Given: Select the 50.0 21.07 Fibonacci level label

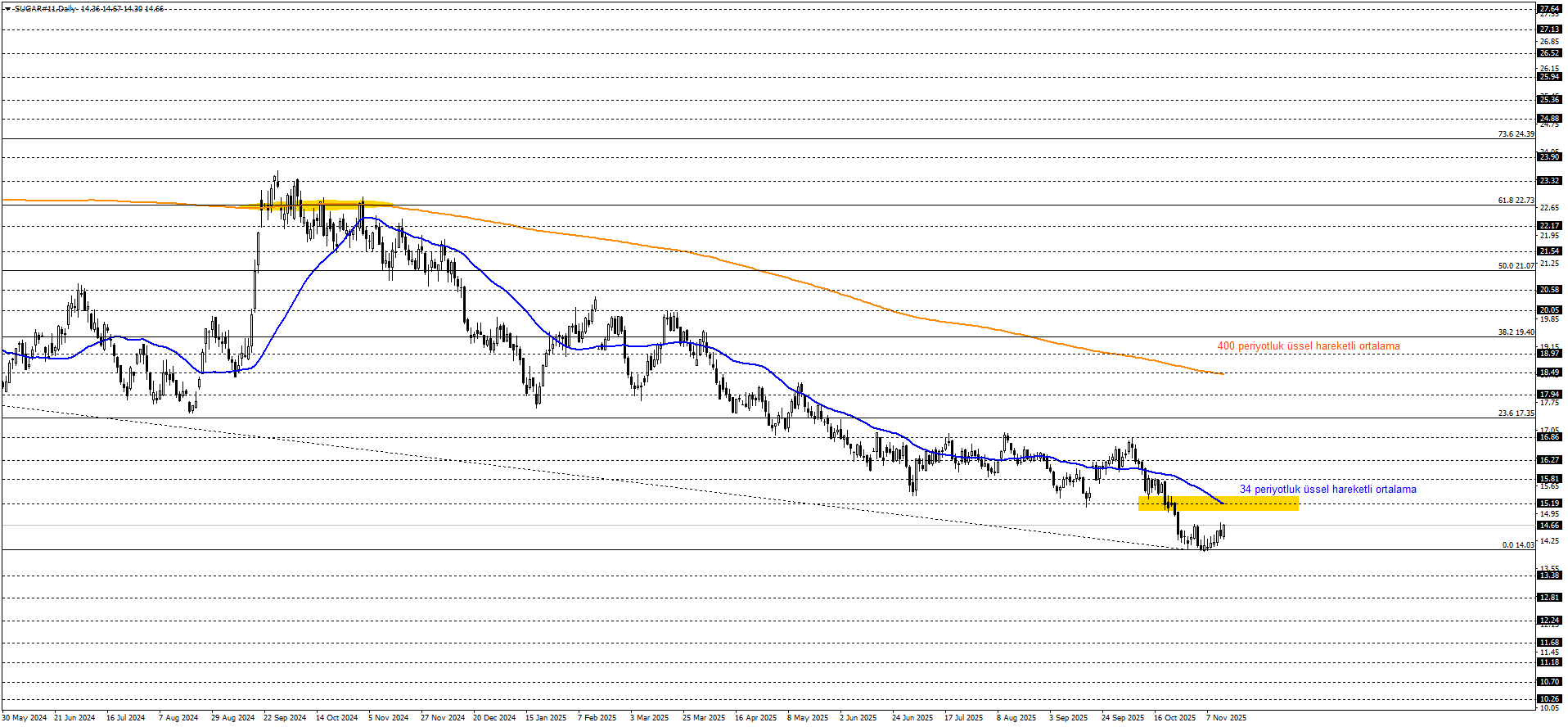Looking at the screenshot, I should coord(1516,266).
